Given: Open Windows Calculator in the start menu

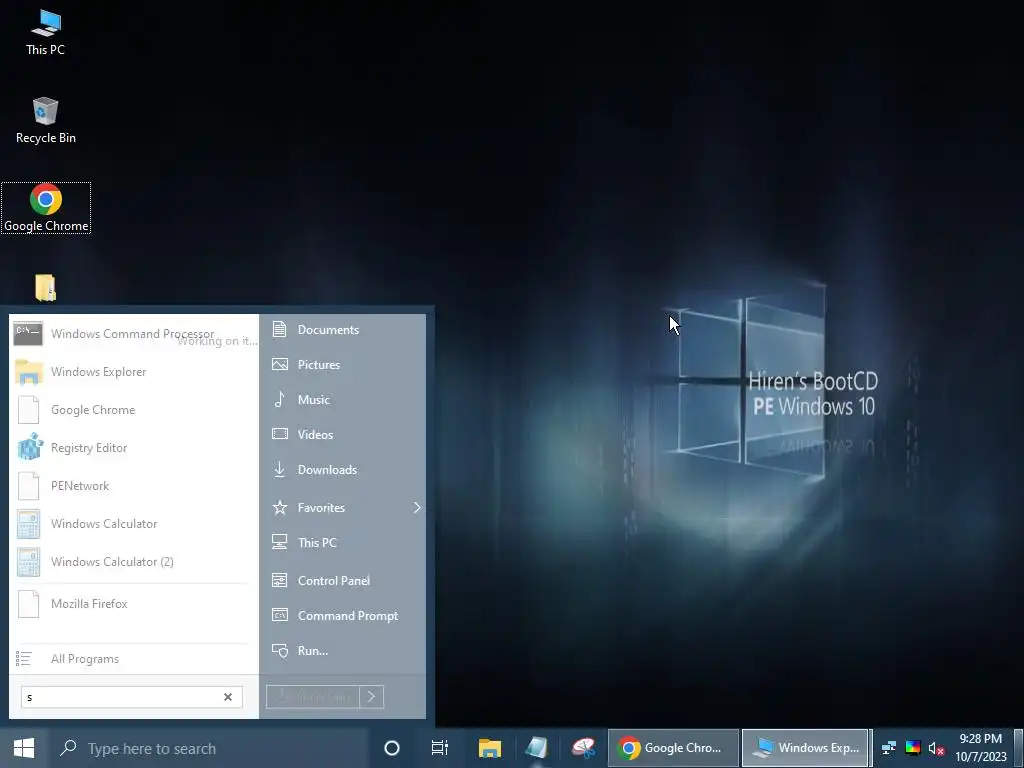Looking at the screenshot, I should 134,524.
